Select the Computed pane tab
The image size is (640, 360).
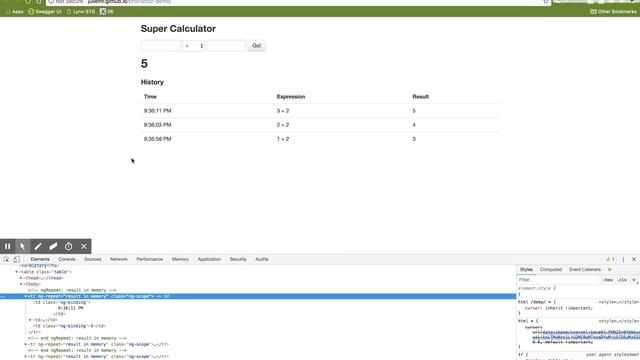point(551,269)
